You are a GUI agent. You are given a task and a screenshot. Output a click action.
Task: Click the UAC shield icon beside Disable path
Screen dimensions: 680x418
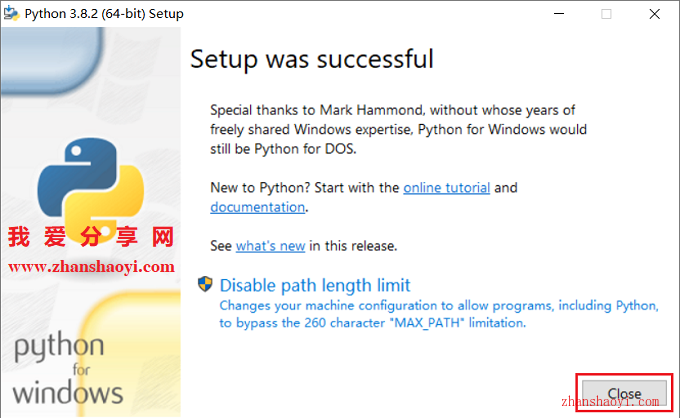point(205,284)
